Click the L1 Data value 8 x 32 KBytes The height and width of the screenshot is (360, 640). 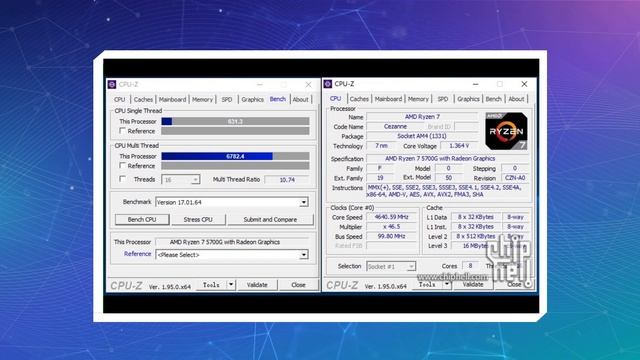tap(476, 217)
